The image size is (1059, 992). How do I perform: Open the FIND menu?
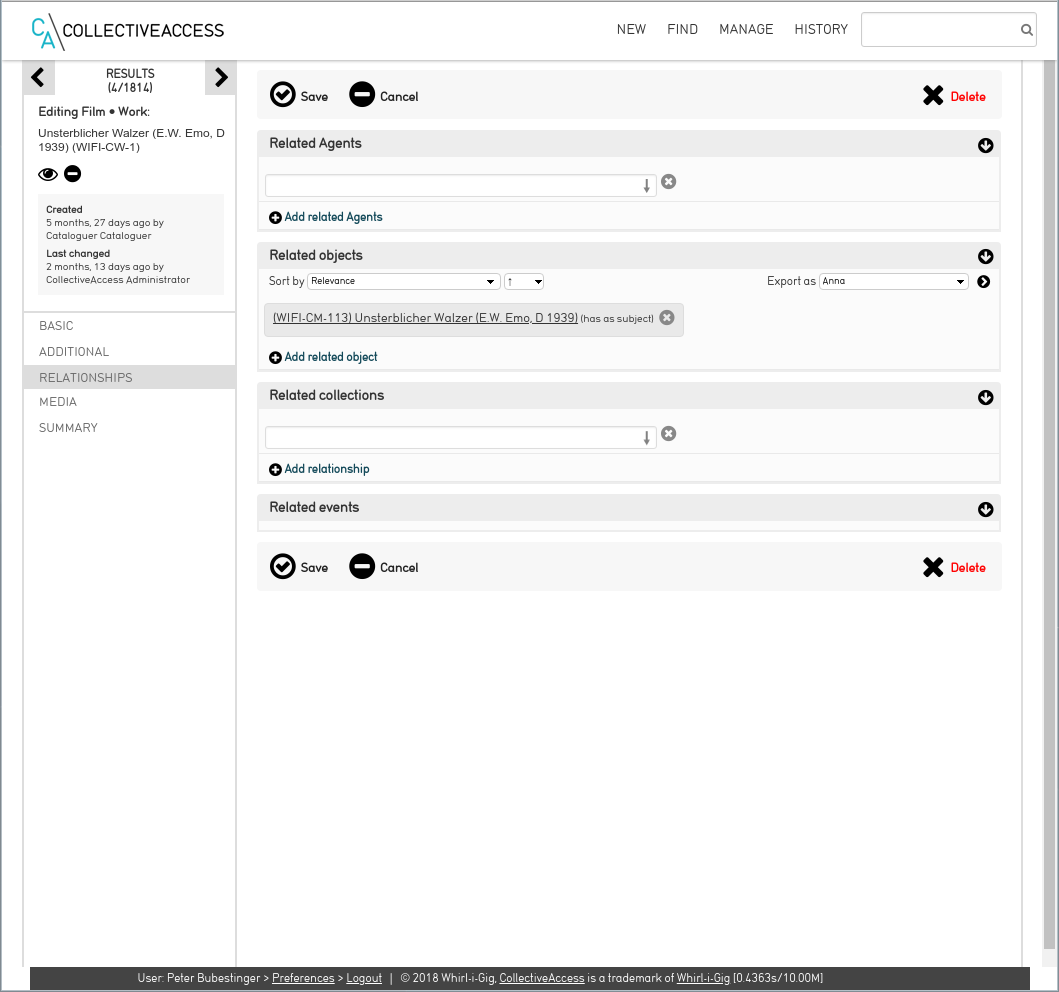[x=682, y=30]
